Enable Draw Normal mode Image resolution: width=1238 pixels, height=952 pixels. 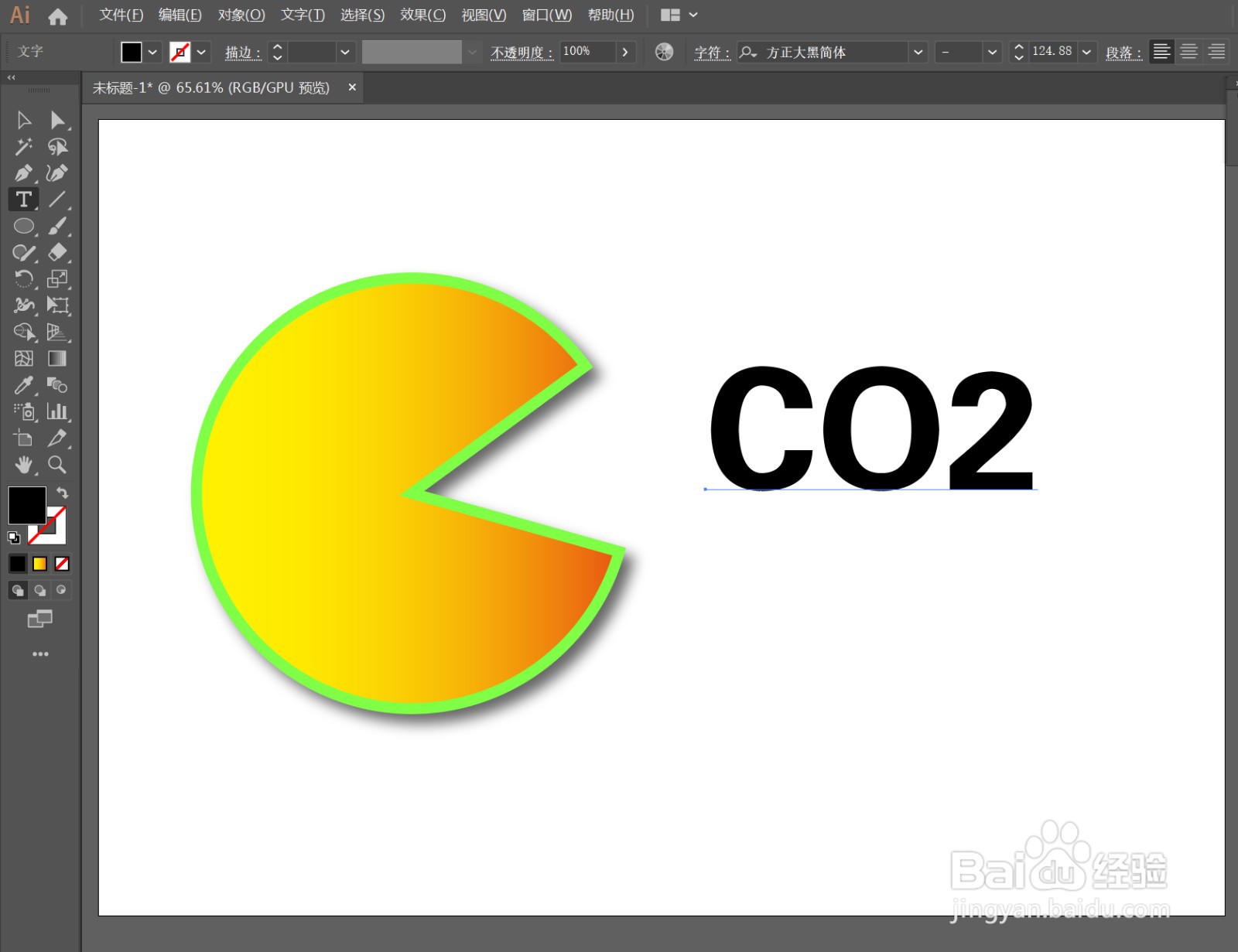(17, 590)
